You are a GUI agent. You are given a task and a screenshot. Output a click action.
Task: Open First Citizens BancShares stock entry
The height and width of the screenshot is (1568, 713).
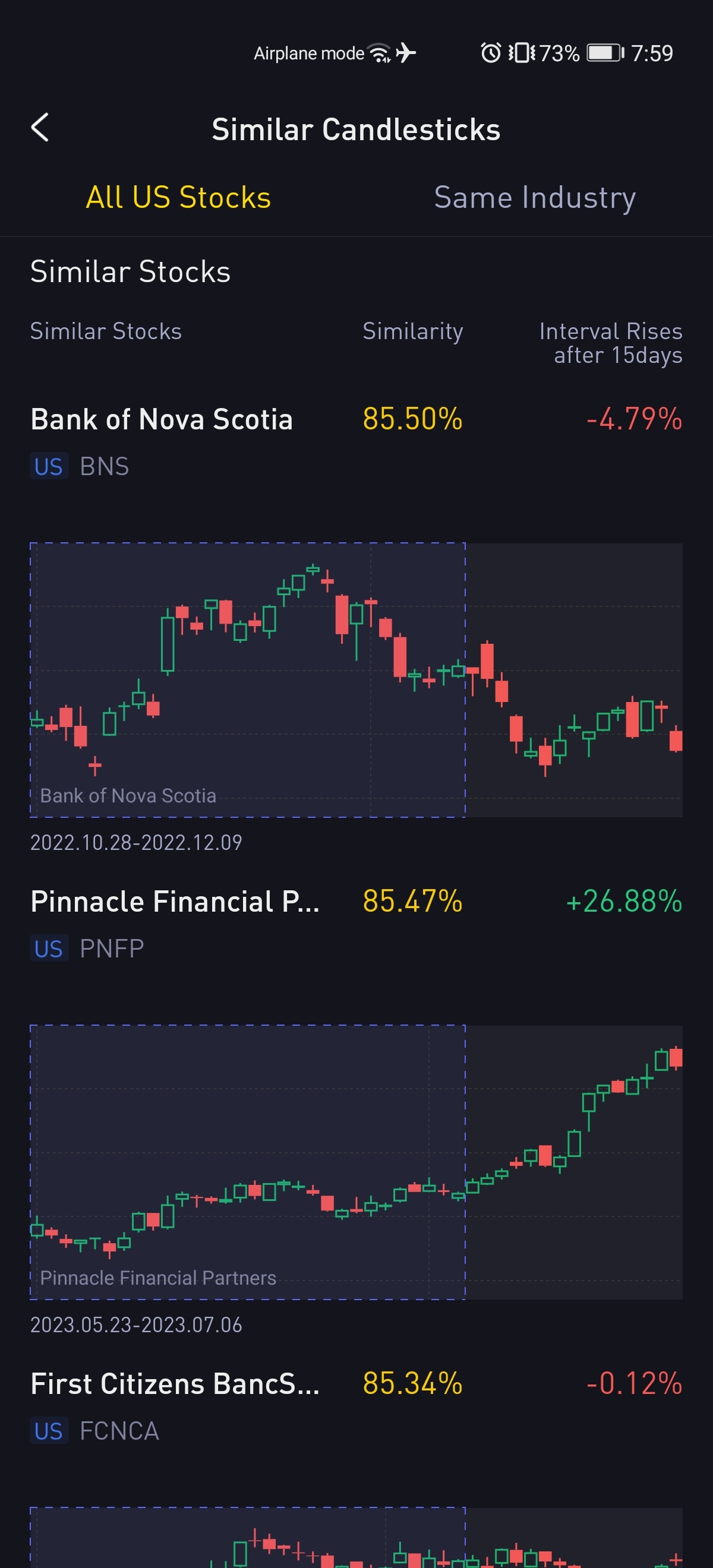pos(175,1383)
